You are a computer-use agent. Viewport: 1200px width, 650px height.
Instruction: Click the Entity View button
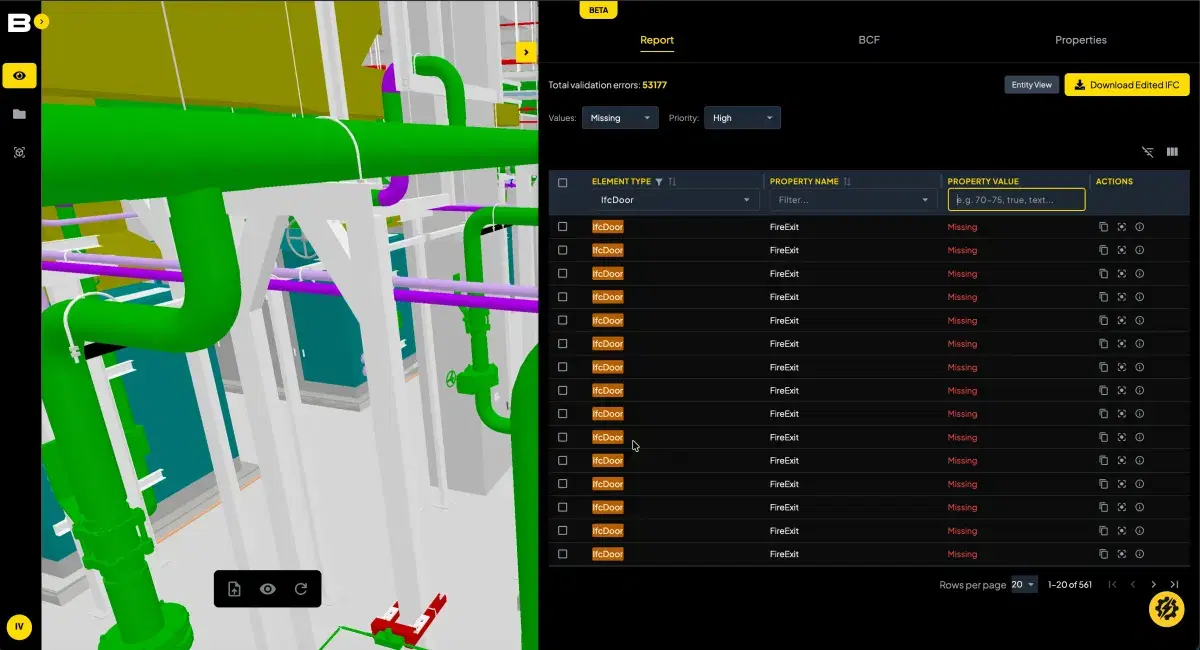(1031, 85)
